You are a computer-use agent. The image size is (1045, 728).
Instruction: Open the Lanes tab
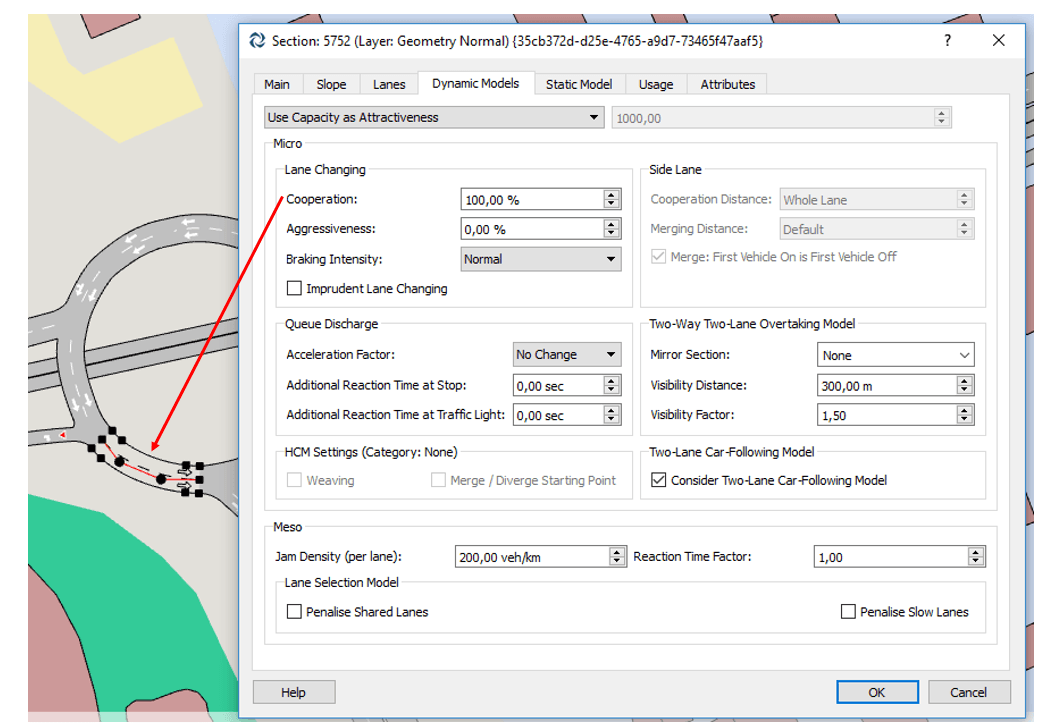pos(389,85)
